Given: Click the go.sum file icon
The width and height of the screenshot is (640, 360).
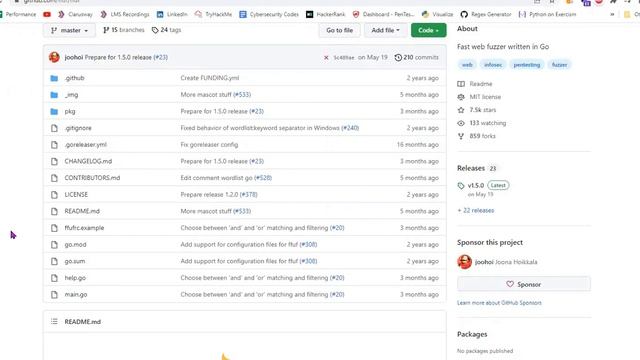Looking at the screenshot, I should pos(54,261).
